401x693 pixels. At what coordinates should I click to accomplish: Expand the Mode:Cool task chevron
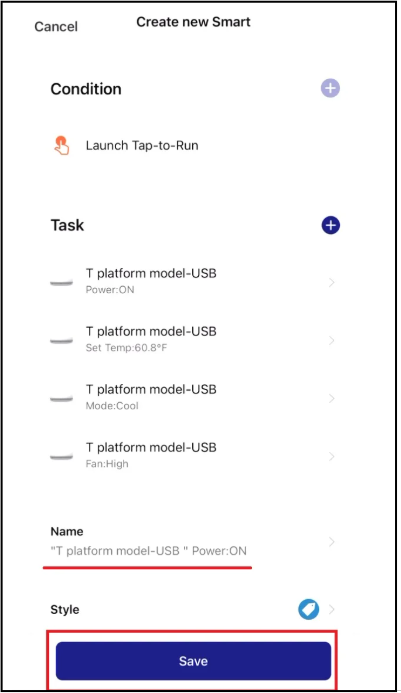coord(332,398)
